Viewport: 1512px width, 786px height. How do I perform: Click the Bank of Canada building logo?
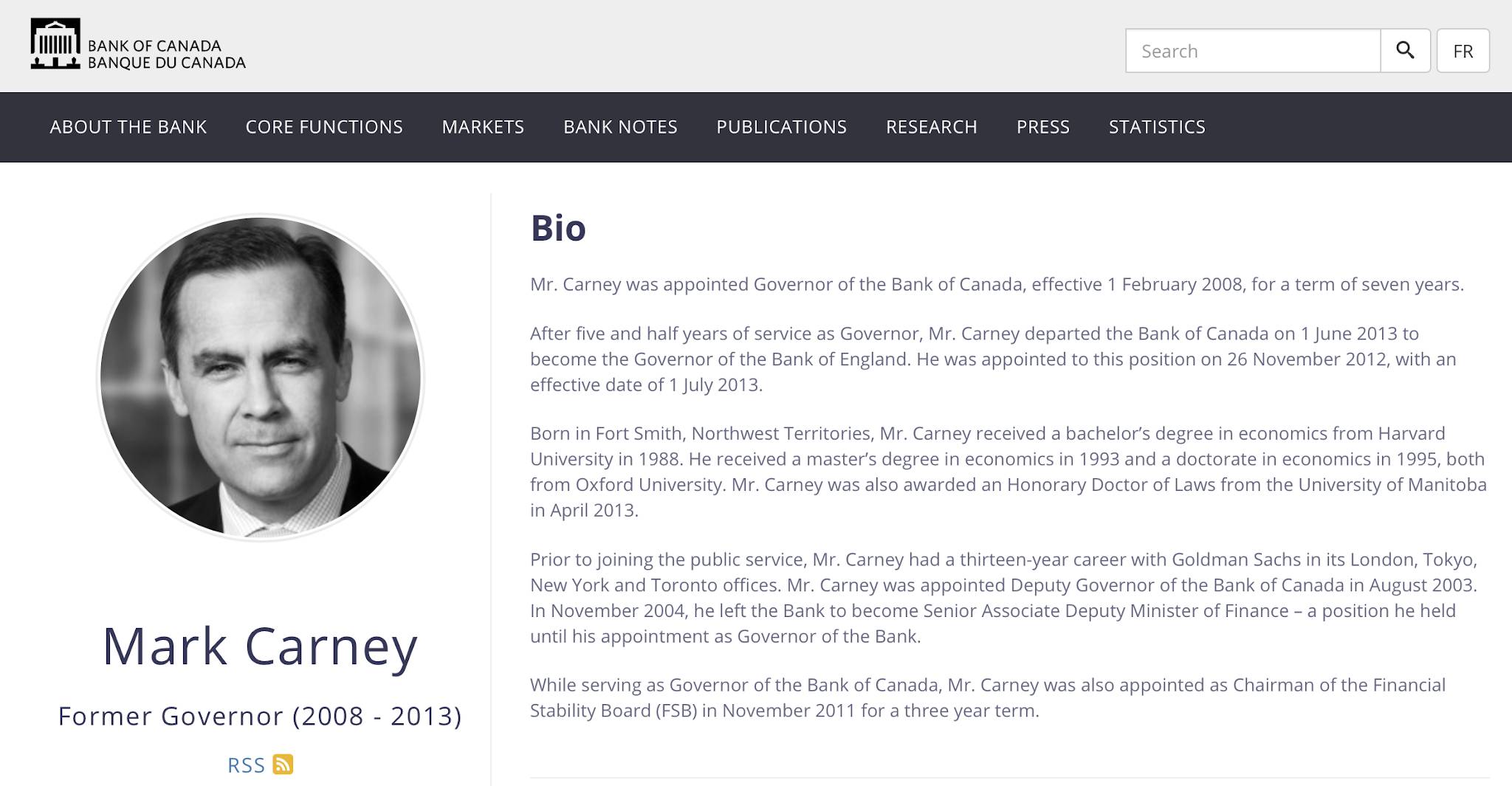tap(55, 44)
